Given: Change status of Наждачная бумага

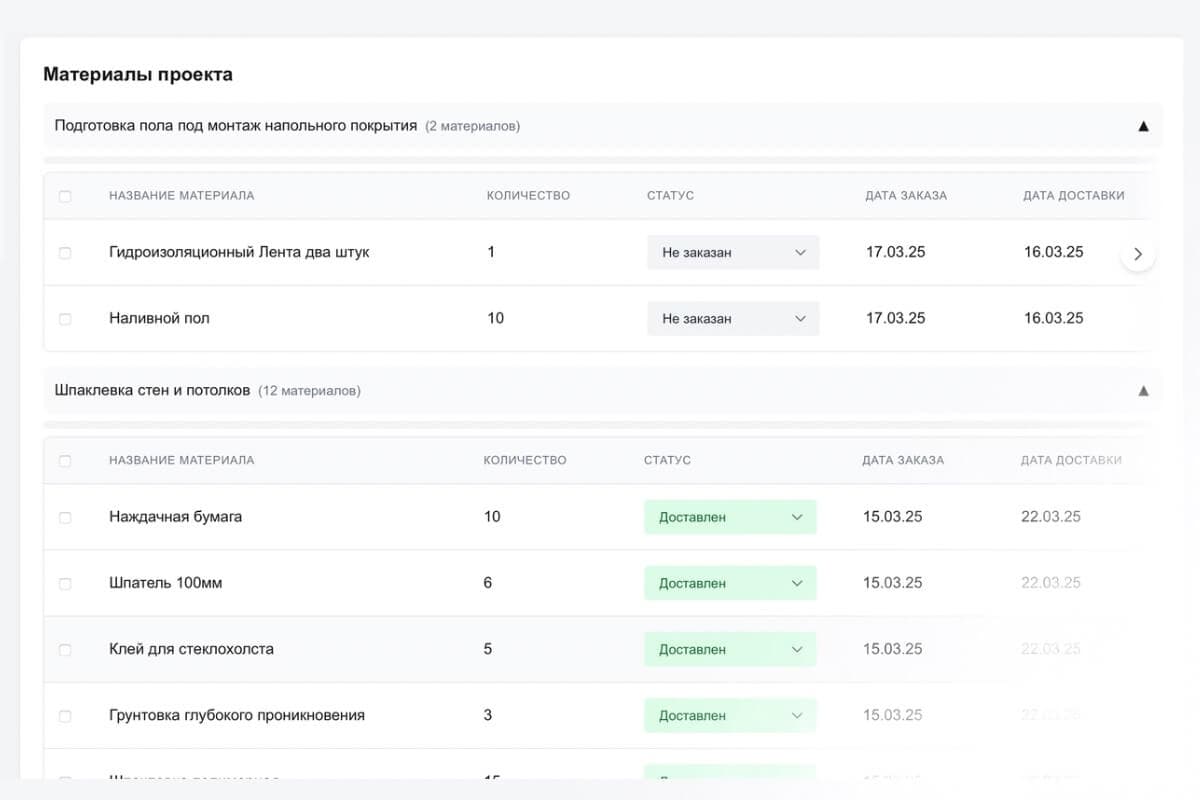Looking at the screenshot, I should click(730, 517).
